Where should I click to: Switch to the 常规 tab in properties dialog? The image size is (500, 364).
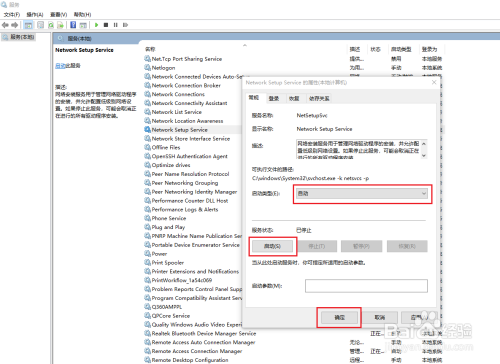tap(254, 98)
